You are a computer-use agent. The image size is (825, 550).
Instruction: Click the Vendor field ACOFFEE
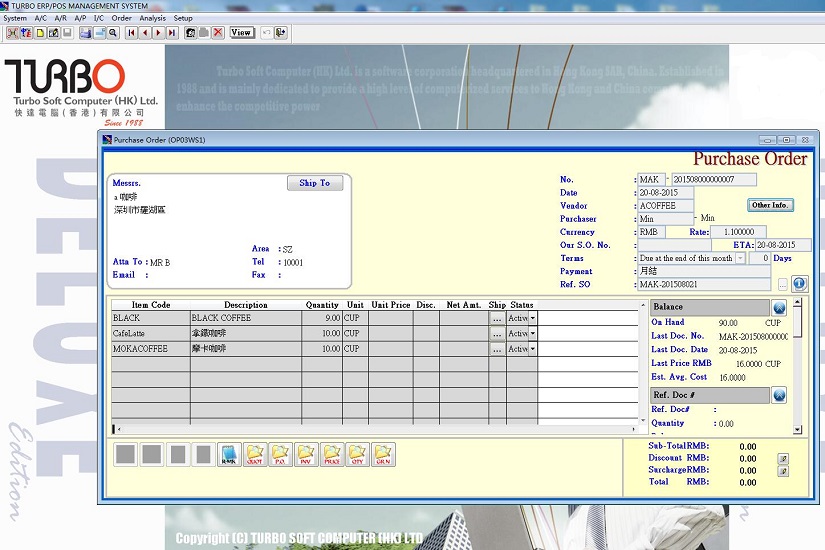click(666, 206)
